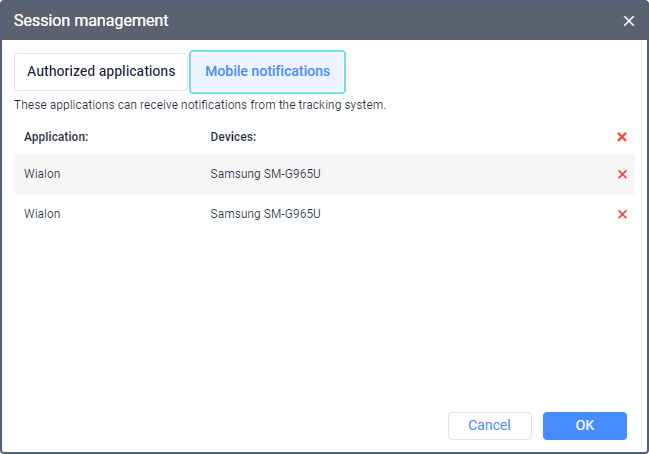Delete the first Wialon Samsung device entry

(x=622, y=174)
